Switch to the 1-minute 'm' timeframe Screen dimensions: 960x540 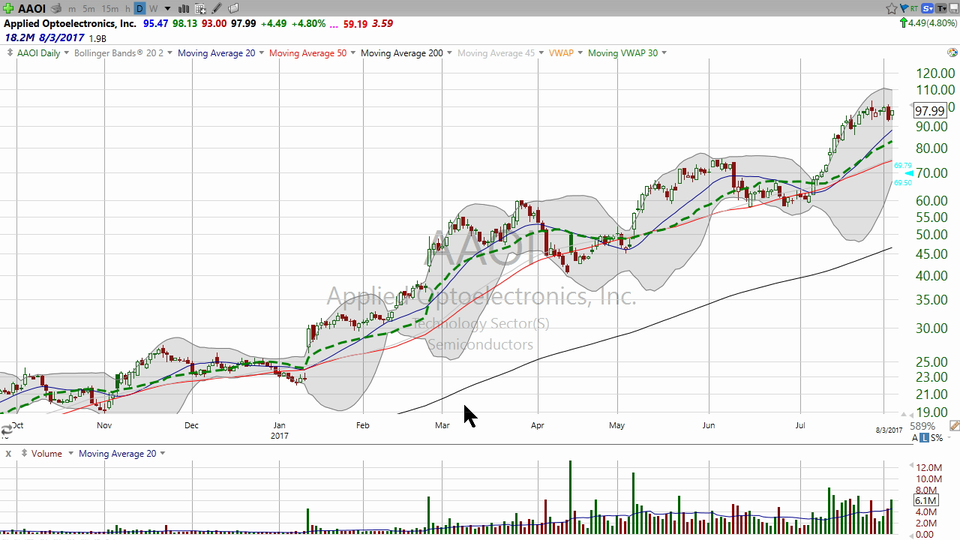click(x=72, y=9)
